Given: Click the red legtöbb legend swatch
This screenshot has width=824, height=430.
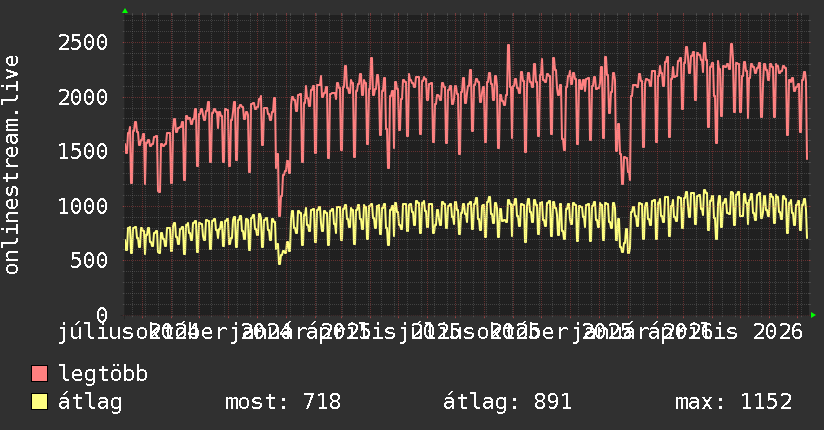Looking at the screenshot, I should tap(39, 374).
